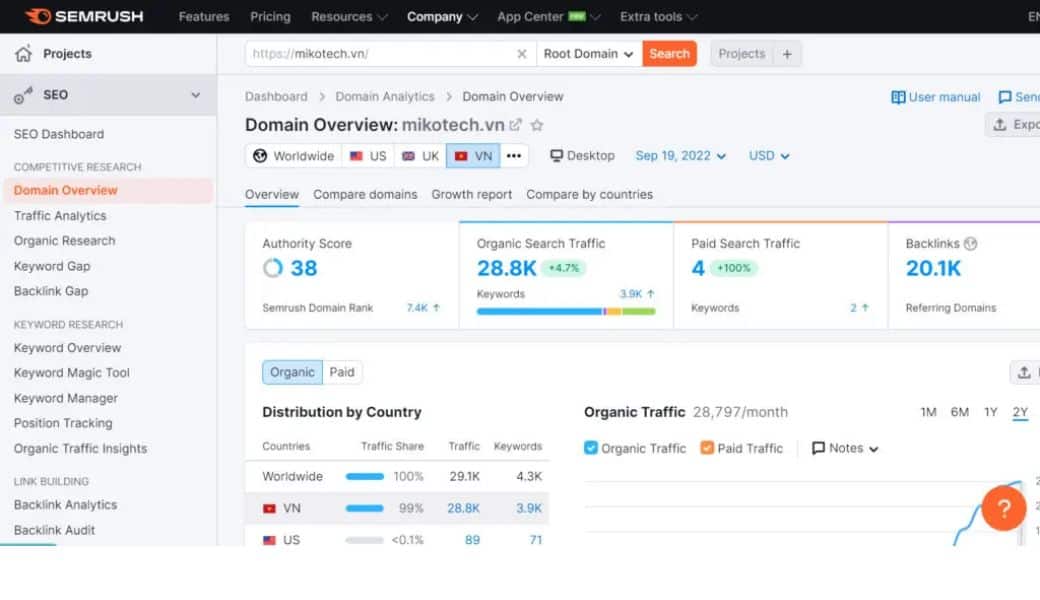Open Position Tracking in sidebar
Screen dimensions: 1040x600
(x=63, y=423)
